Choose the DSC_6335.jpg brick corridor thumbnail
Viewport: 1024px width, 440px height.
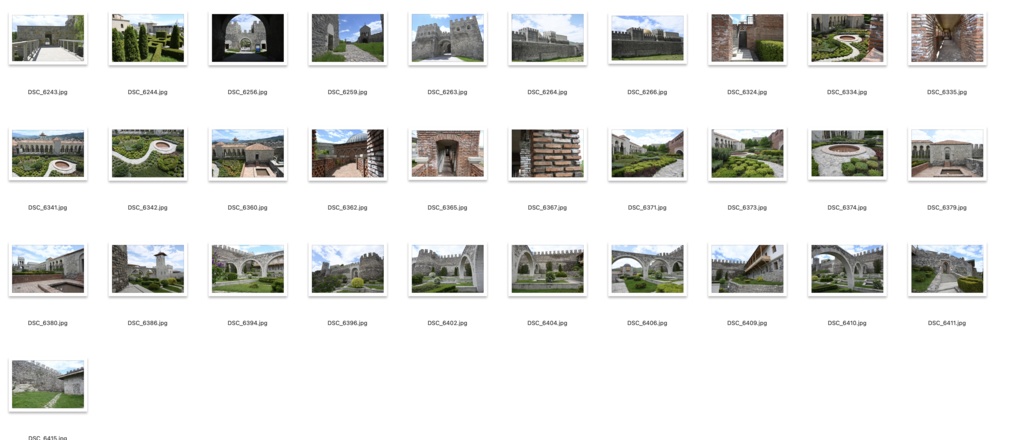pos(947,38)
